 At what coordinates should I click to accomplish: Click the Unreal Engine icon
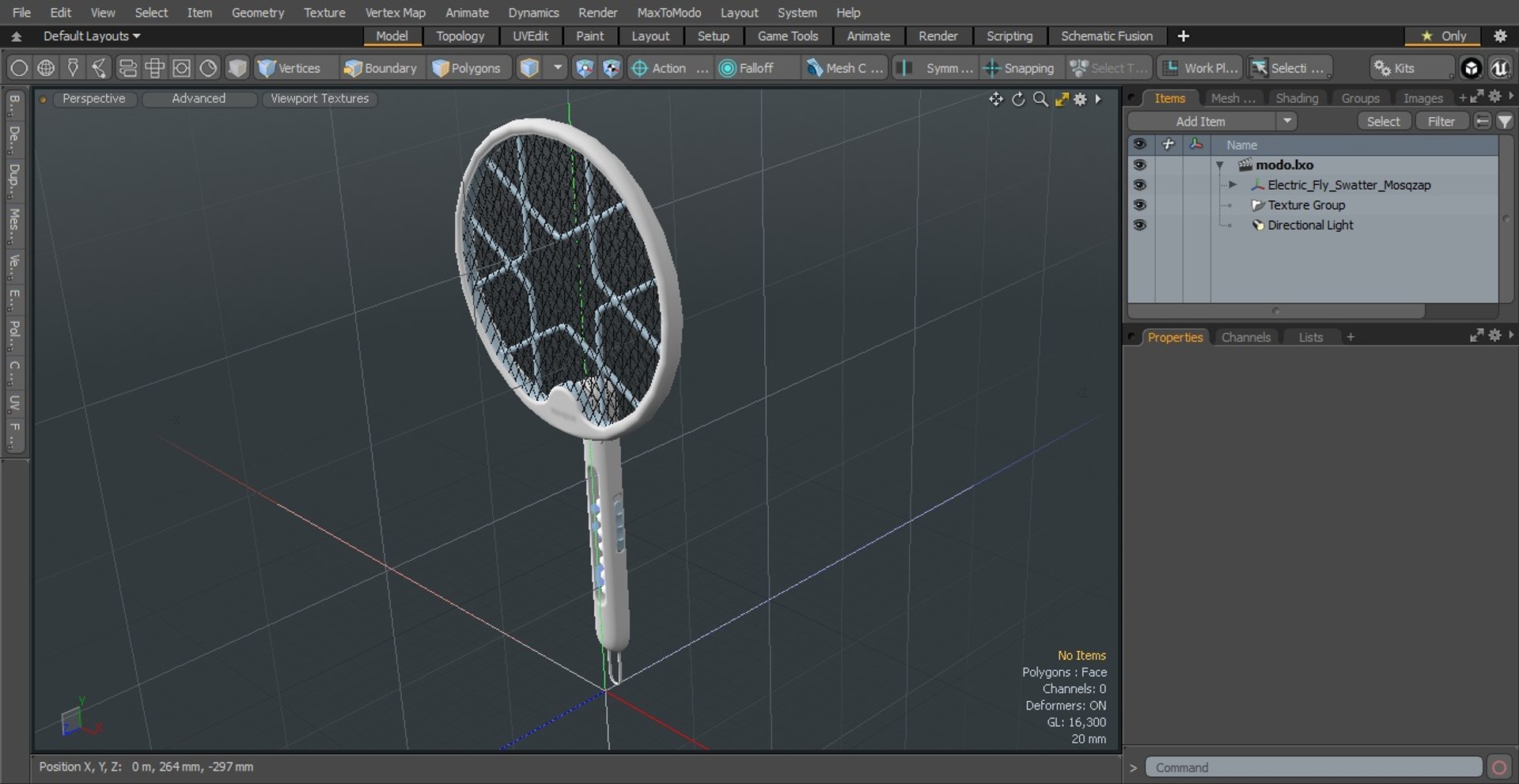click(x=1499, y=68)
